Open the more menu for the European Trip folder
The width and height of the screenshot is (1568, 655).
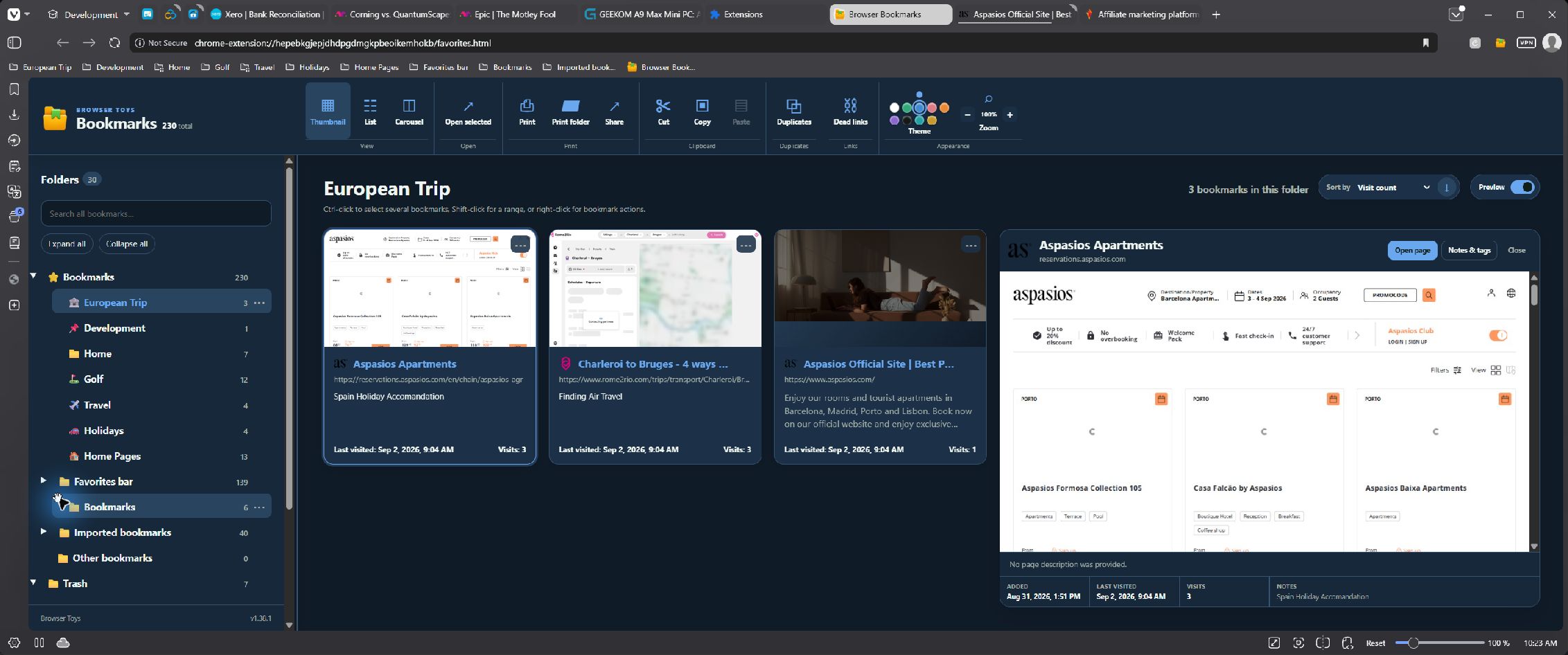pyautogui.click(x=259, y=303)
